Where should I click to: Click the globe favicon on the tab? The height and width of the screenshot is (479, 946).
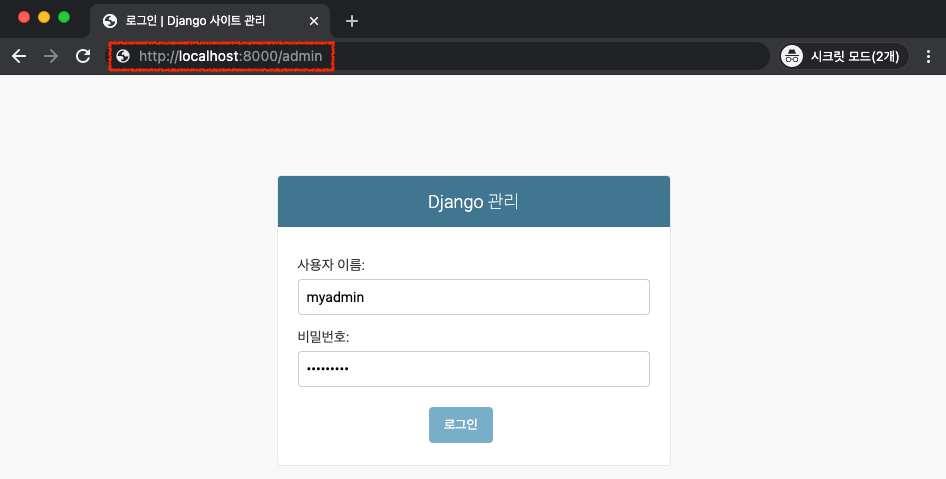coord(110,21)
